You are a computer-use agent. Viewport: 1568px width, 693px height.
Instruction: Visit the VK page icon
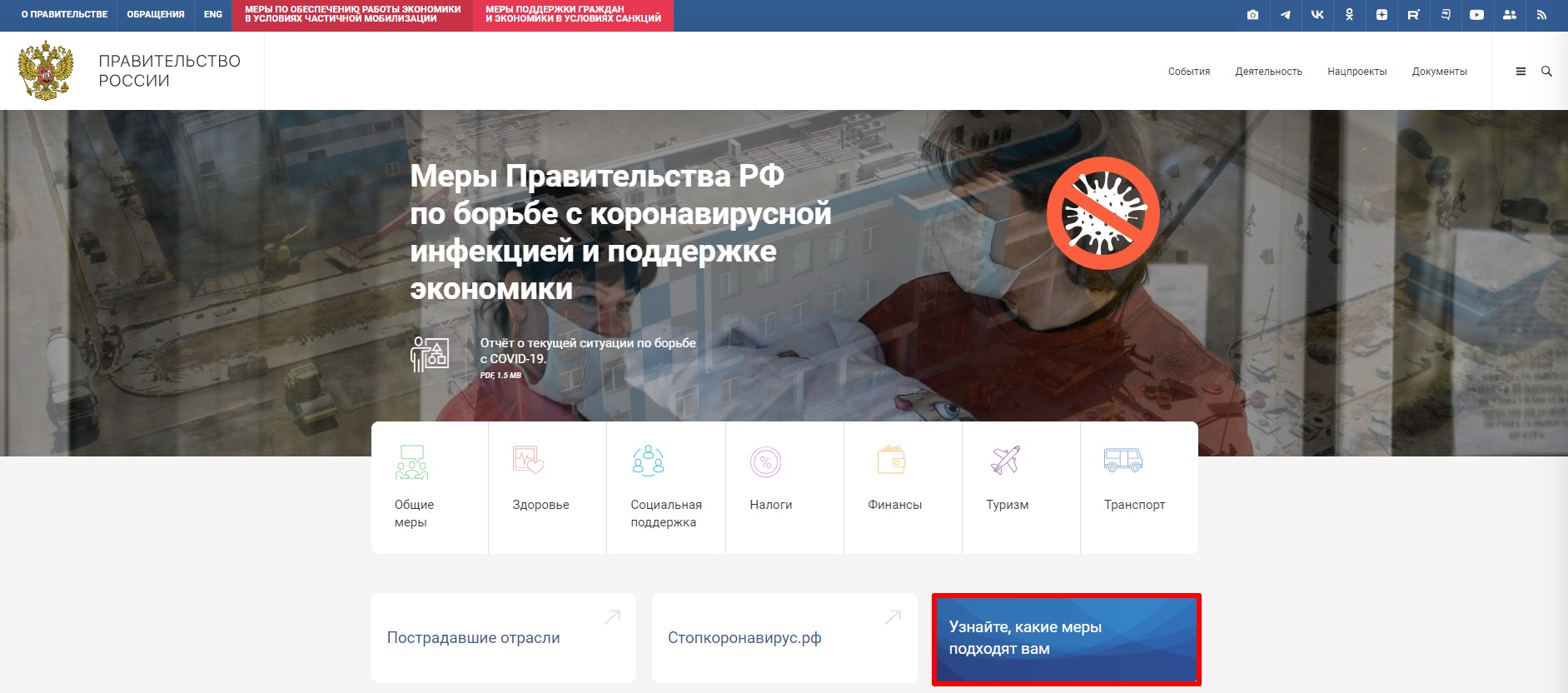[x=1317, y=15]
